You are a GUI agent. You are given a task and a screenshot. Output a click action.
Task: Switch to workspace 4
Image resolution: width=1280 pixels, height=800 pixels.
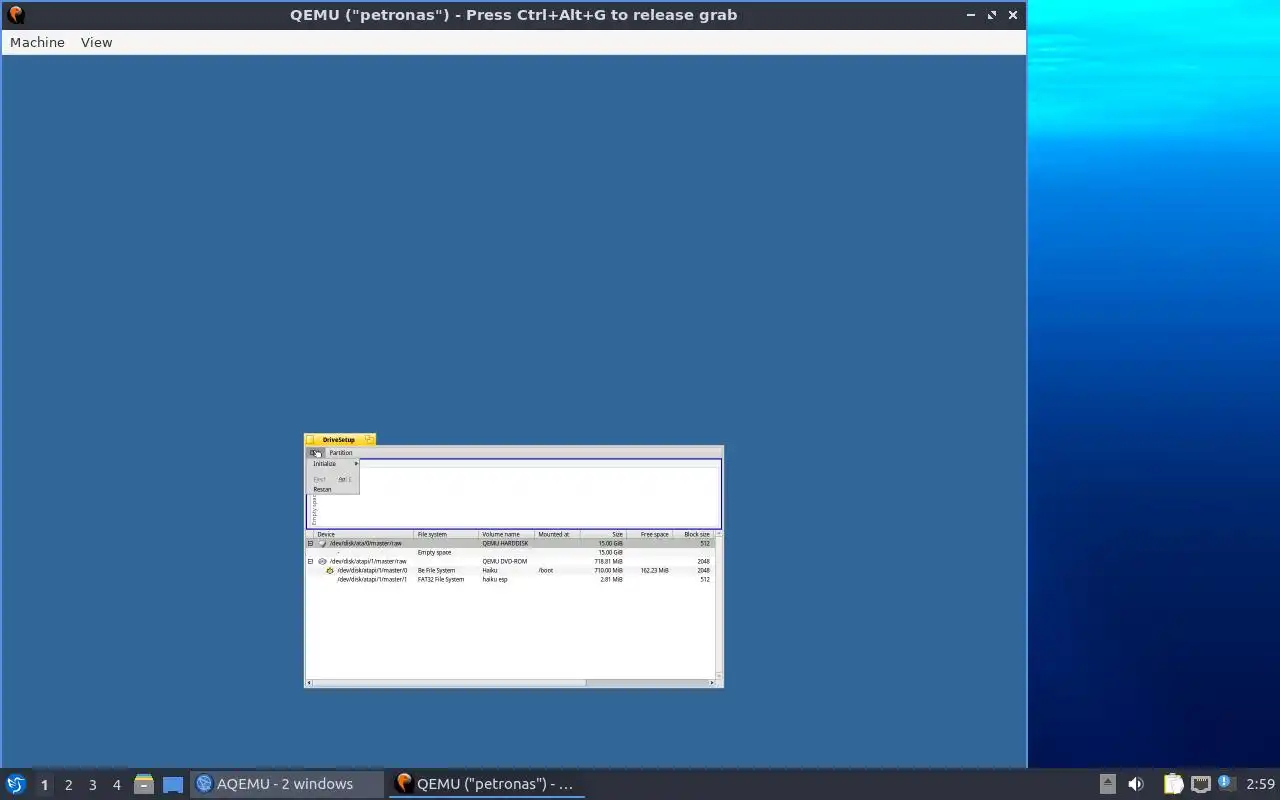click(116, 785)
